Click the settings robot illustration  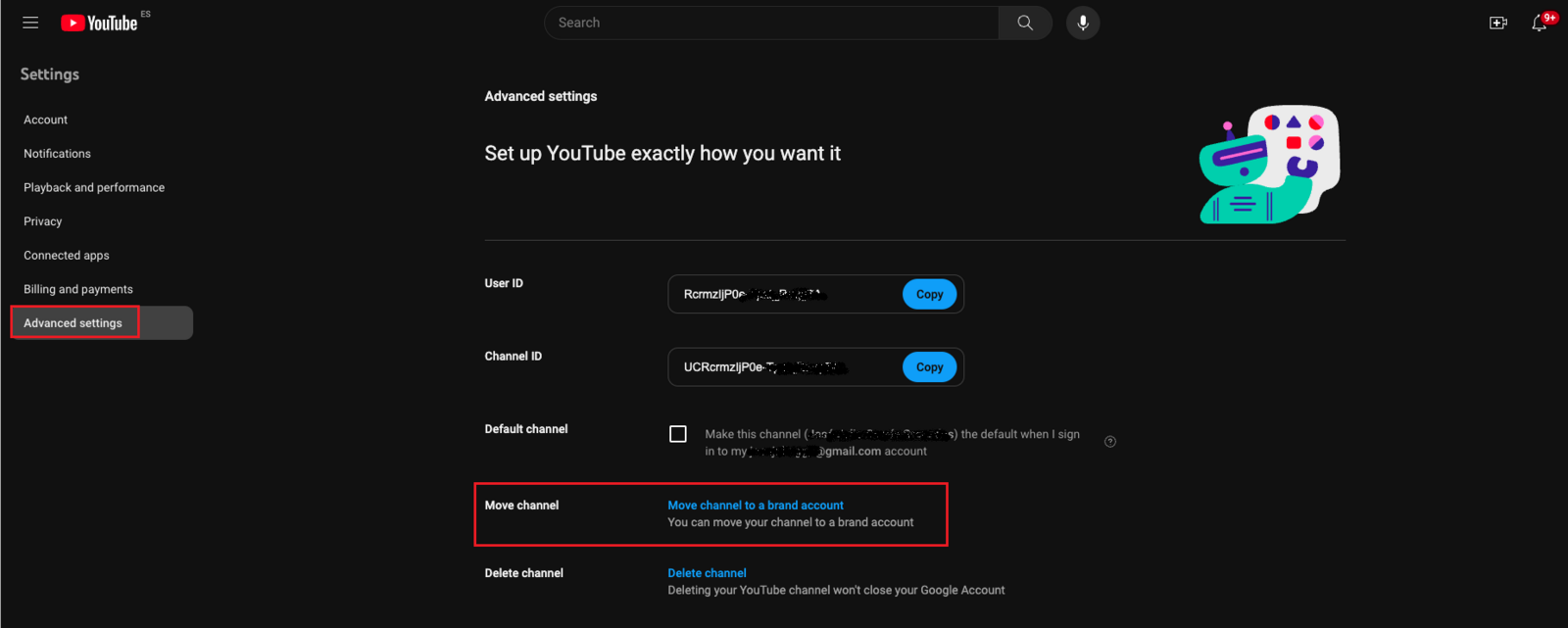click(x=1269, y=165)
